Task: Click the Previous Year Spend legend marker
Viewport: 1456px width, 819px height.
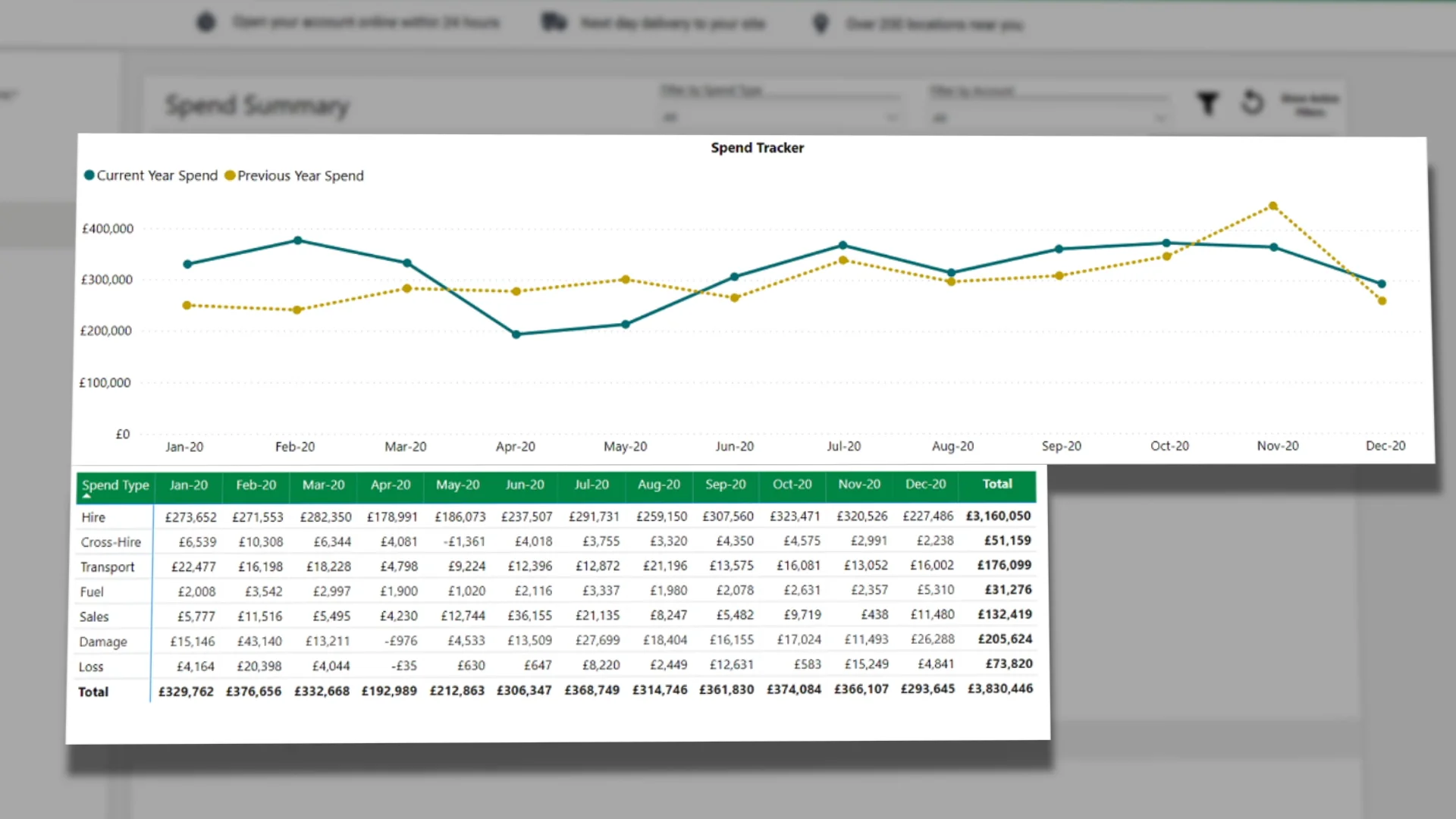Action: tap(230, 175)
